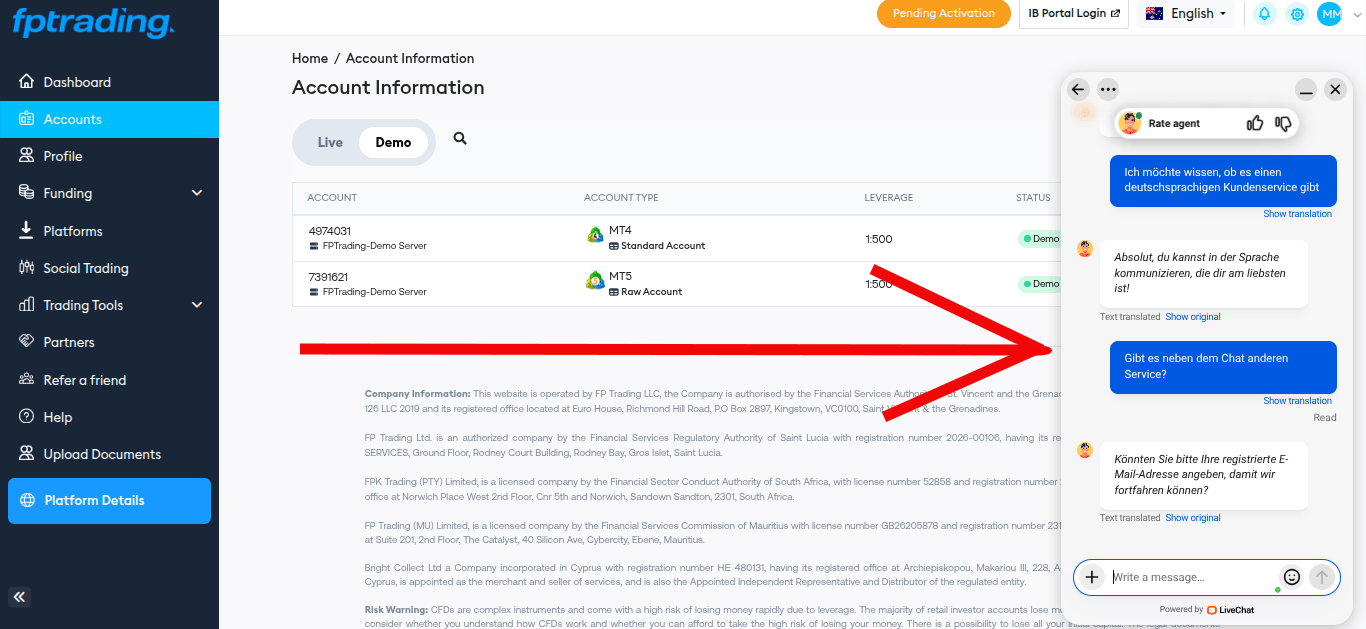Click the notification bell icon
Screen dimensions: 1366x629
pos(1265,14)
